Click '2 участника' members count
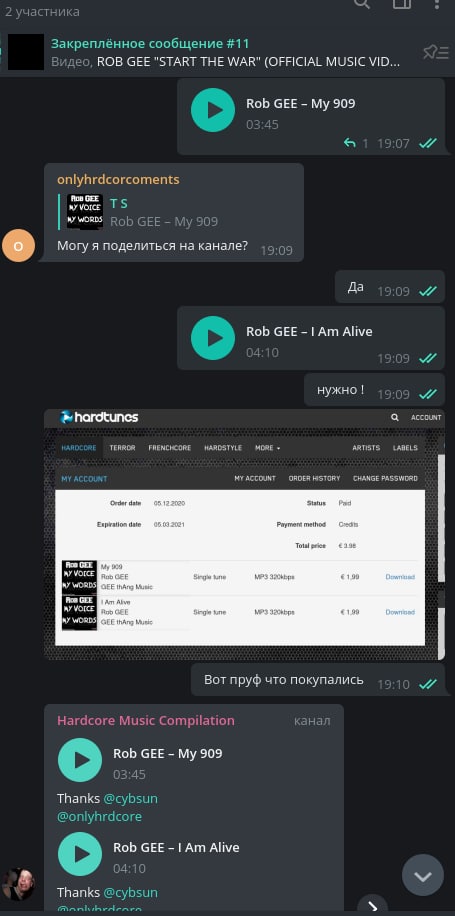 point(42,11)
